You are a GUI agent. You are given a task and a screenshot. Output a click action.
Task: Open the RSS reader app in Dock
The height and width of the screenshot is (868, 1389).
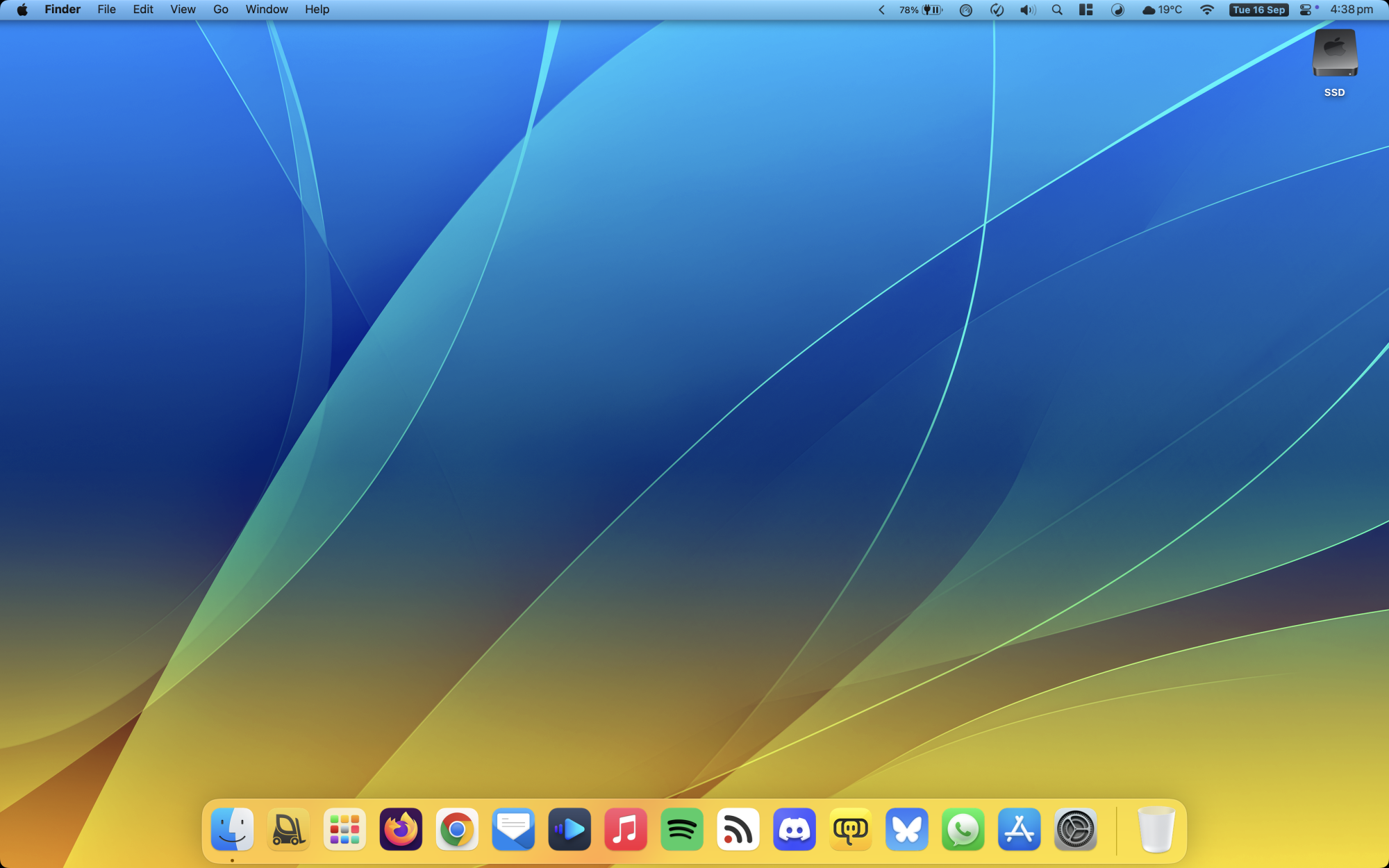[738, 829]
